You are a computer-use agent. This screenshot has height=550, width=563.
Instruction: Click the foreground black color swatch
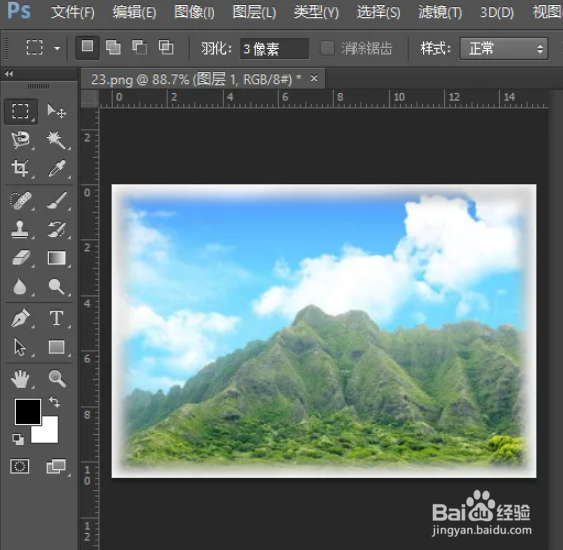[28, 412]
